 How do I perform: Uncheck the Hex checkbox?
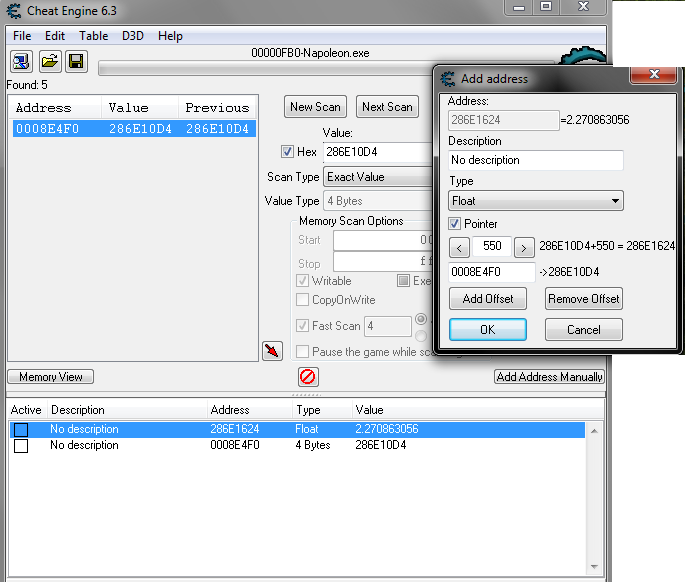click(x=289, y=152)
